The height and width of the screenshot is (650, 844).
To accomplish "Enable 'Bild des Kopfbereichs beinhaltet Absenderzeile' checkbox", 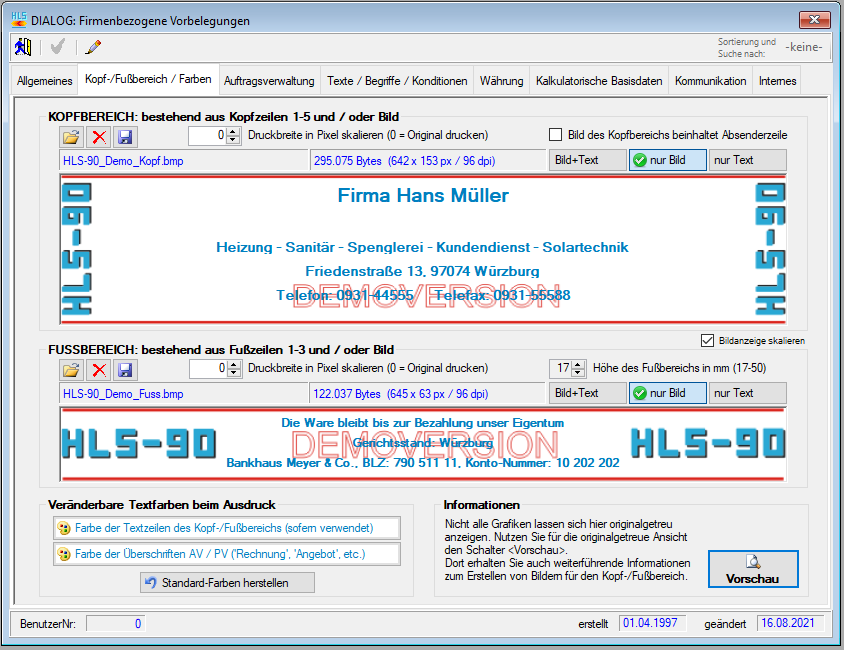I will (x=556, y=135).
